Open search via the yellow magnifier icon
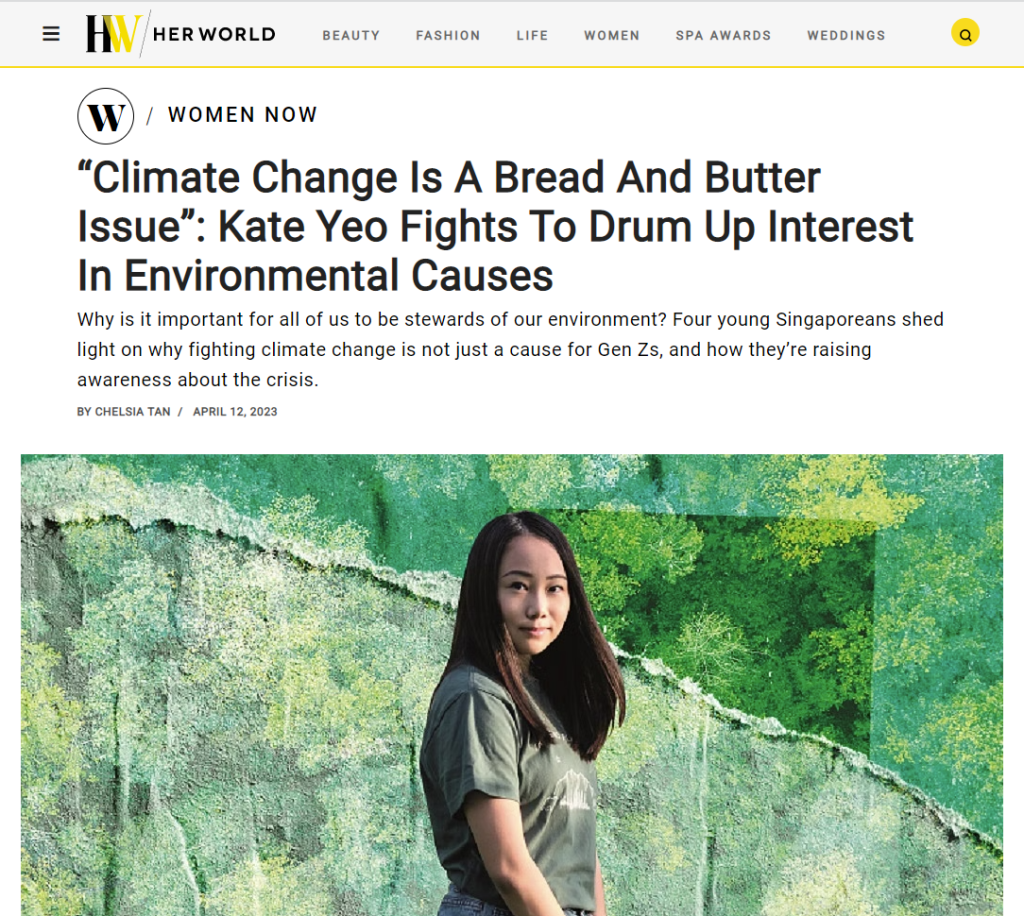1024x916 pixels. [965, 34]
